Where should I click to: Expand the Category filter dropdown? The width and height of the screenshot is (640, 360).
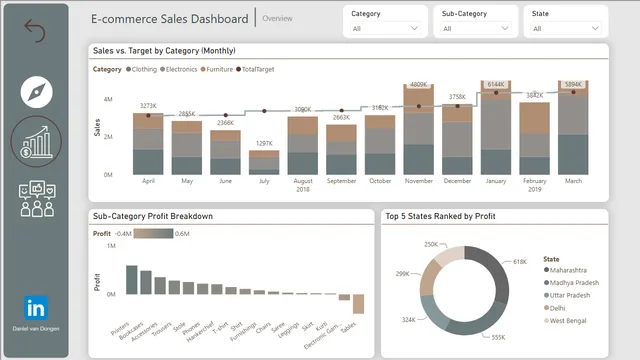click(385, 29)
